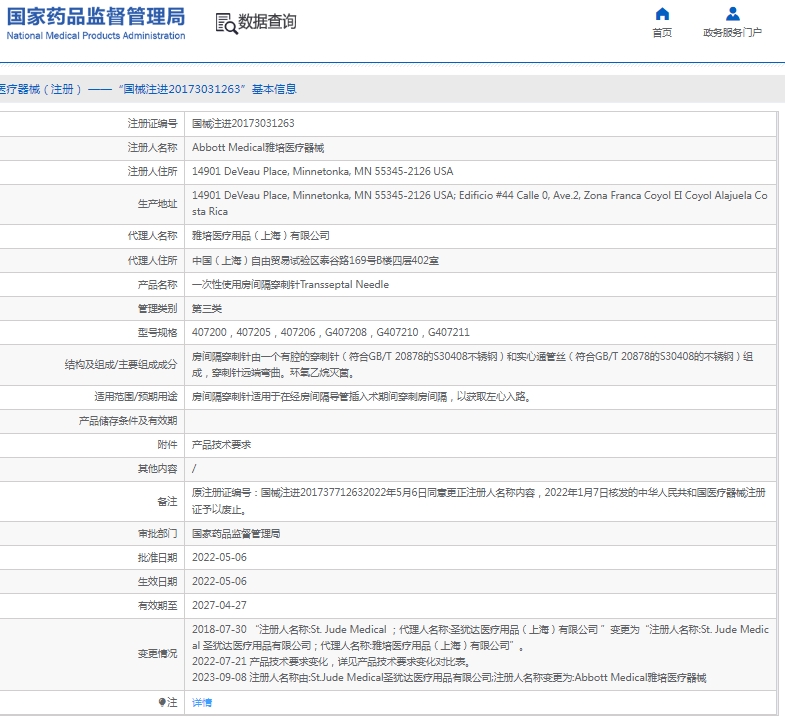This screenshot has width=785, height=720.
Task: Click the approval date 2022-05-06 in 批准日期 row
Action: click(x=219, y=557)
